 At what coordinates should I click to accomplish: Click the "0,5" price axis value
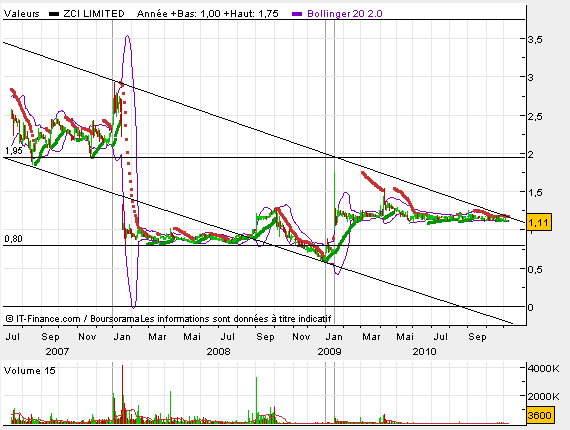coord(535,269)
